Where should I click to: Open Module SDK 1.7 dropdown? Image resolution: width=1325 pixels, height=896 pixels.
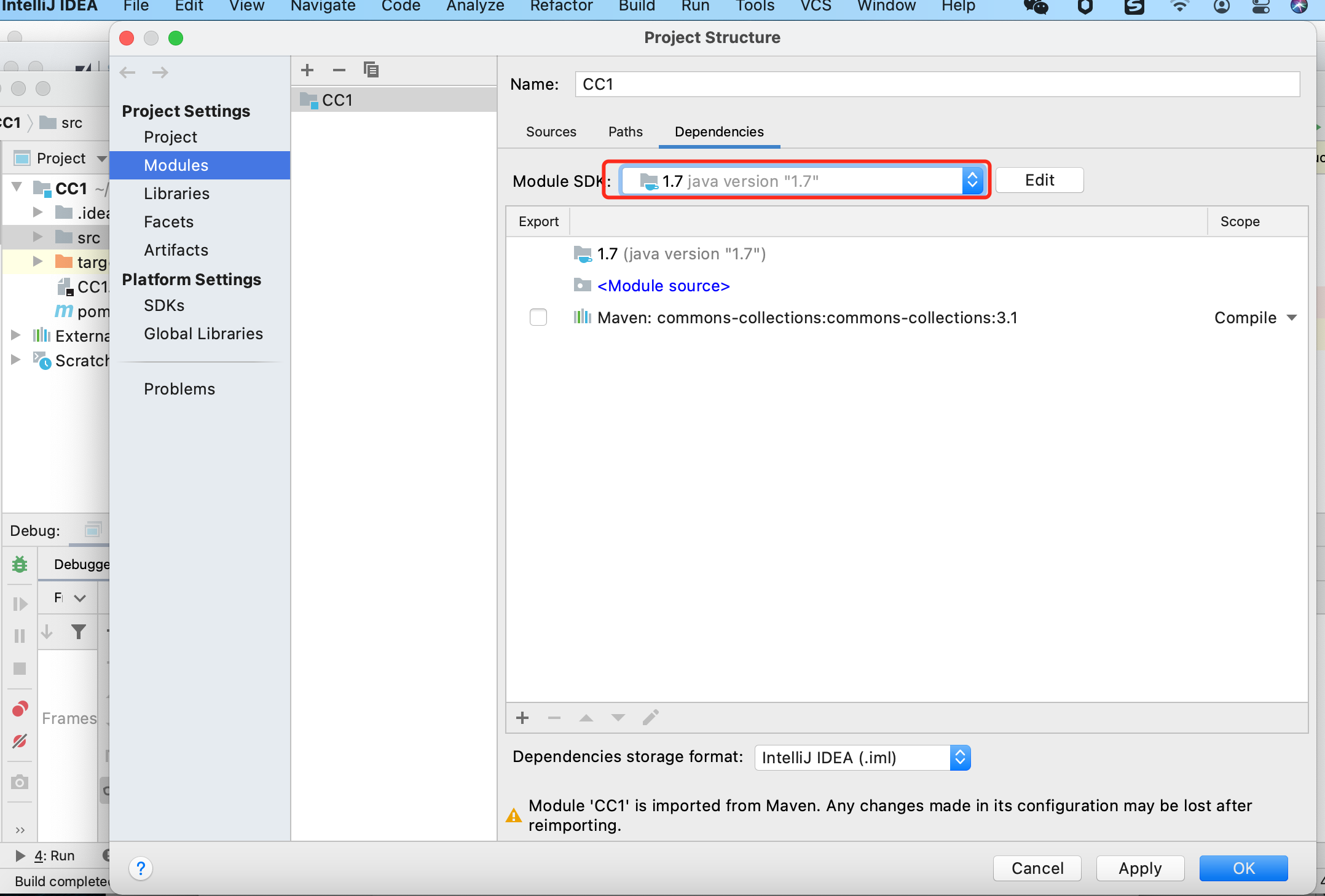(802, 181)
